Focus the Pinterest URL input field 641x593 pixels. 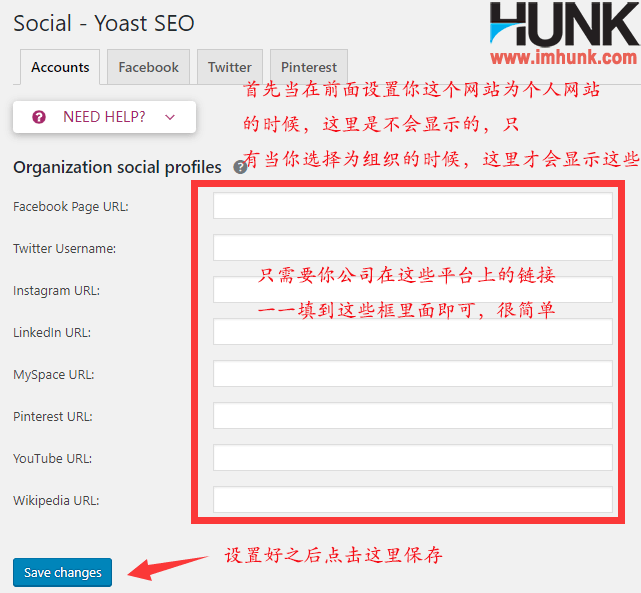[412, 416]
